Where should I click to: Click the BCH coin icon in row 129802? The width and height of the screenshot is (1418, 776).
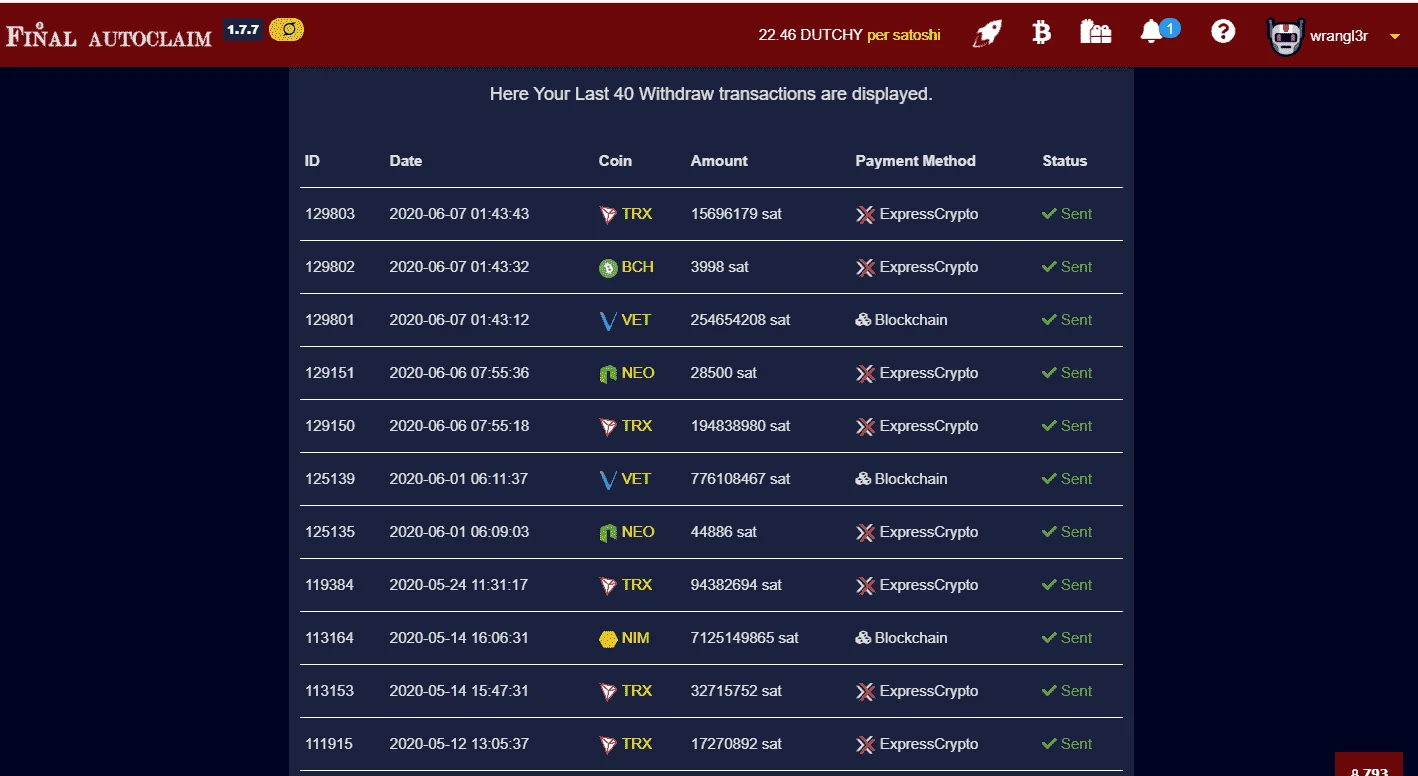[x=608, y=268]
